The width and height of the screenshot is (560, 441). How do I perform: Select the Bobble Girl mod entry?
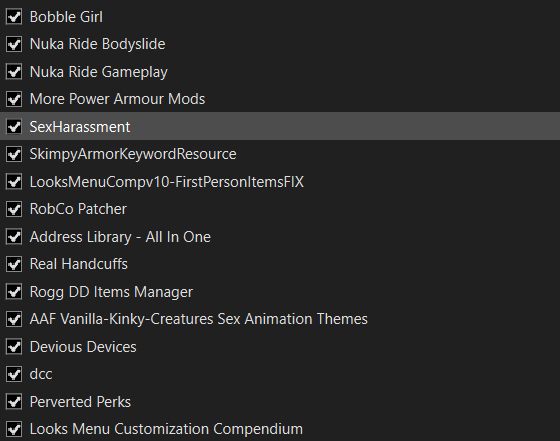coord(280,17)
